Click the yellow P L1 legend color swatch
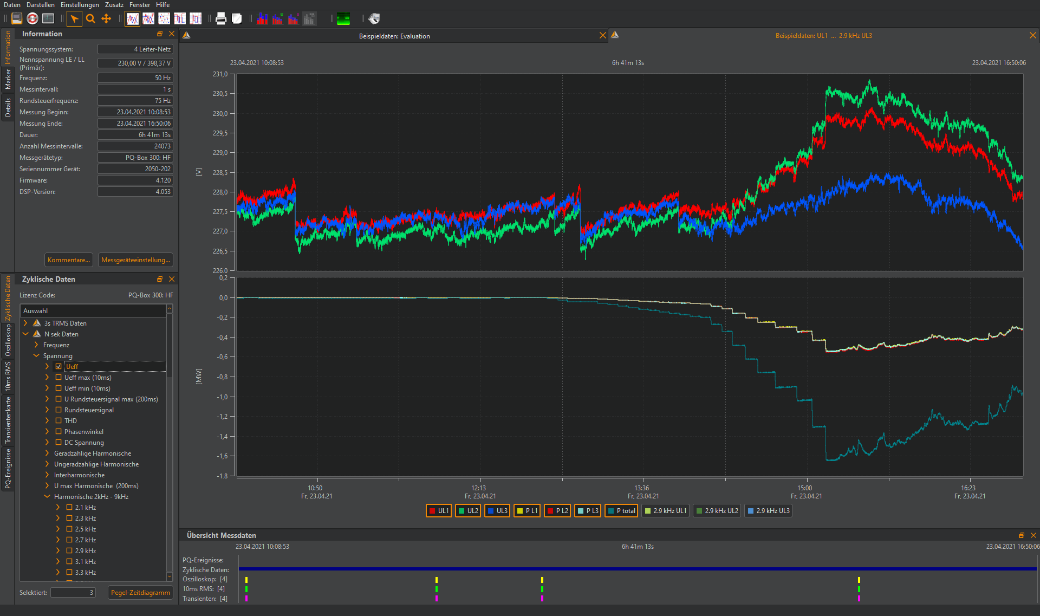The image size is (1040, 616). [520, 511]
